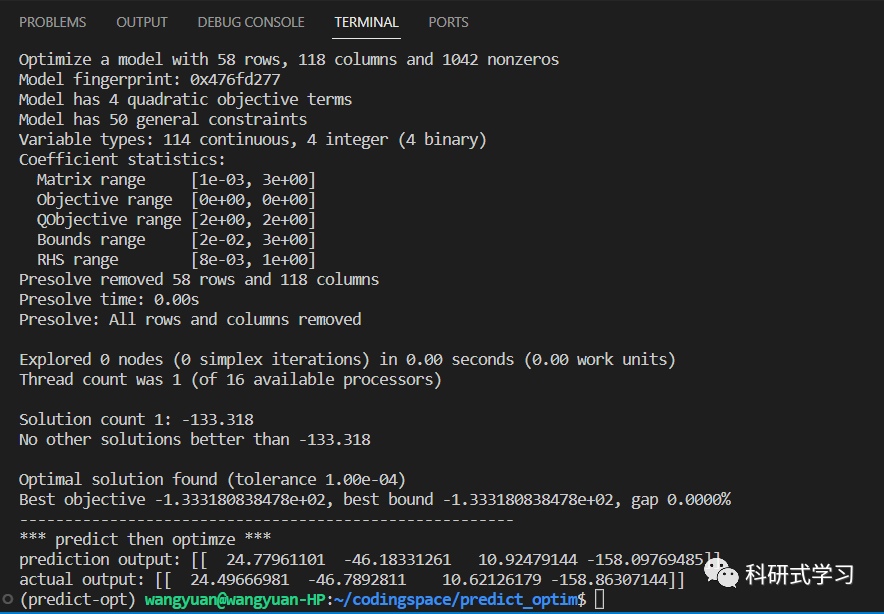Click the 'Solution count 1: -133.318' line
Image resolution: width=884 pixels, height=614 pixels.
pyautogui.click(x=136, y=419)
